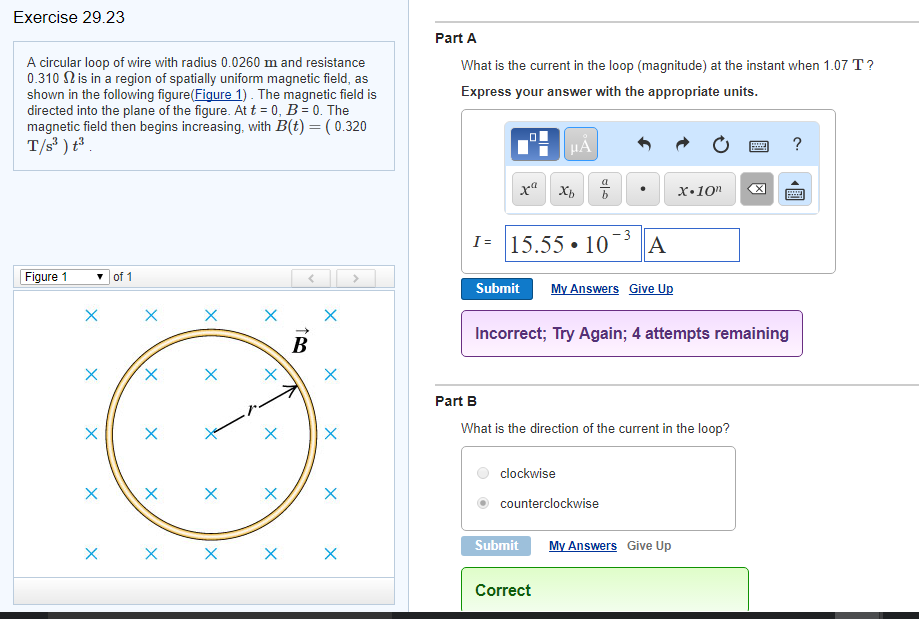Click the next figure chevron arrow
919x619 pixels.
[355, 277]
